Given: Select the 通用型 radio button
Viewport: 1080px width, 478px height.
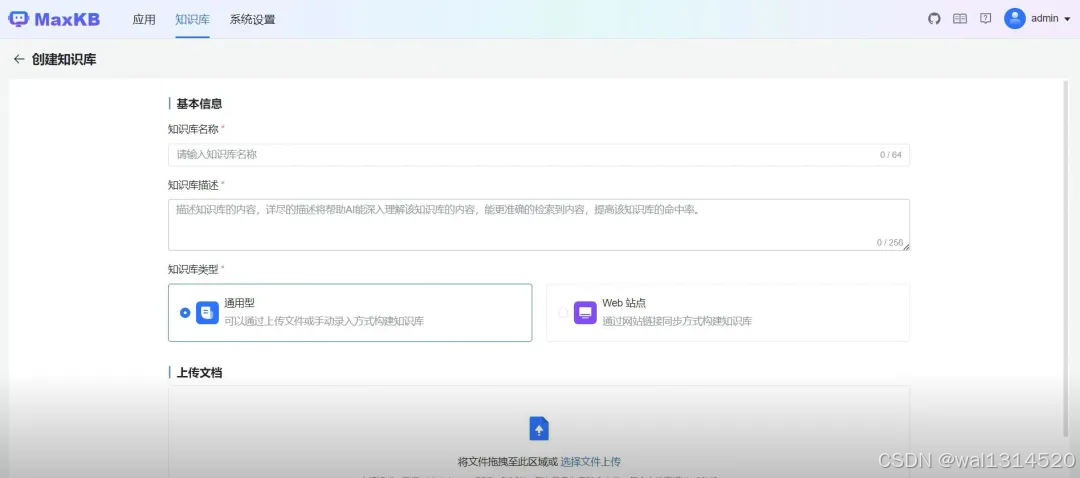Looking at the screenshot, I should click(x=185, y=313).
